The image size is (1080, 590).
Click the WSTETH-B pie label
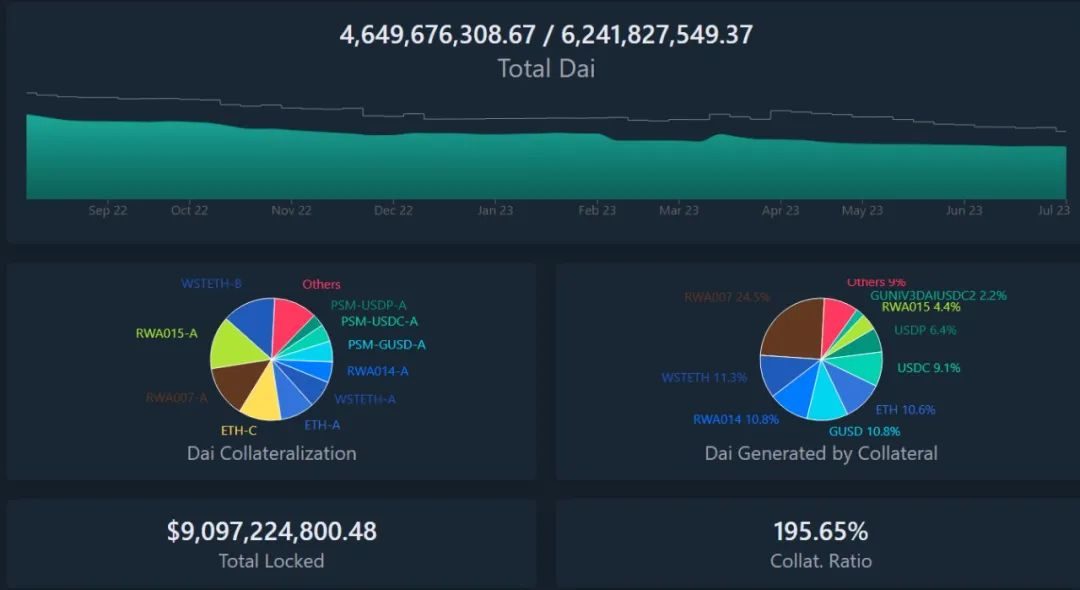(211, 284)
